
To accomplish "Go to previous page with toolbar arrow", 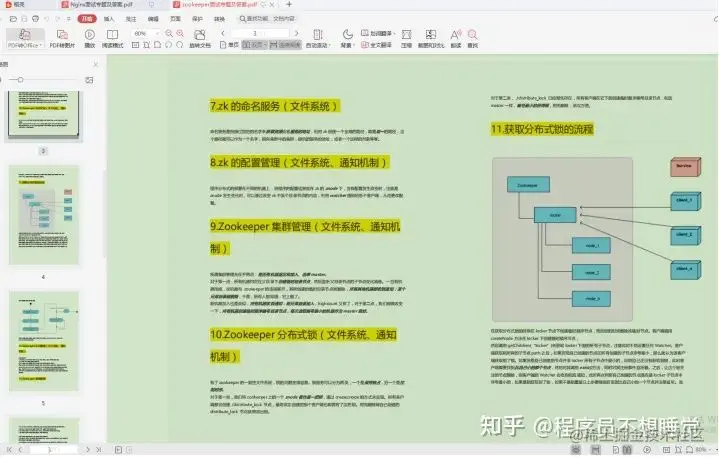I will point(223,33).
